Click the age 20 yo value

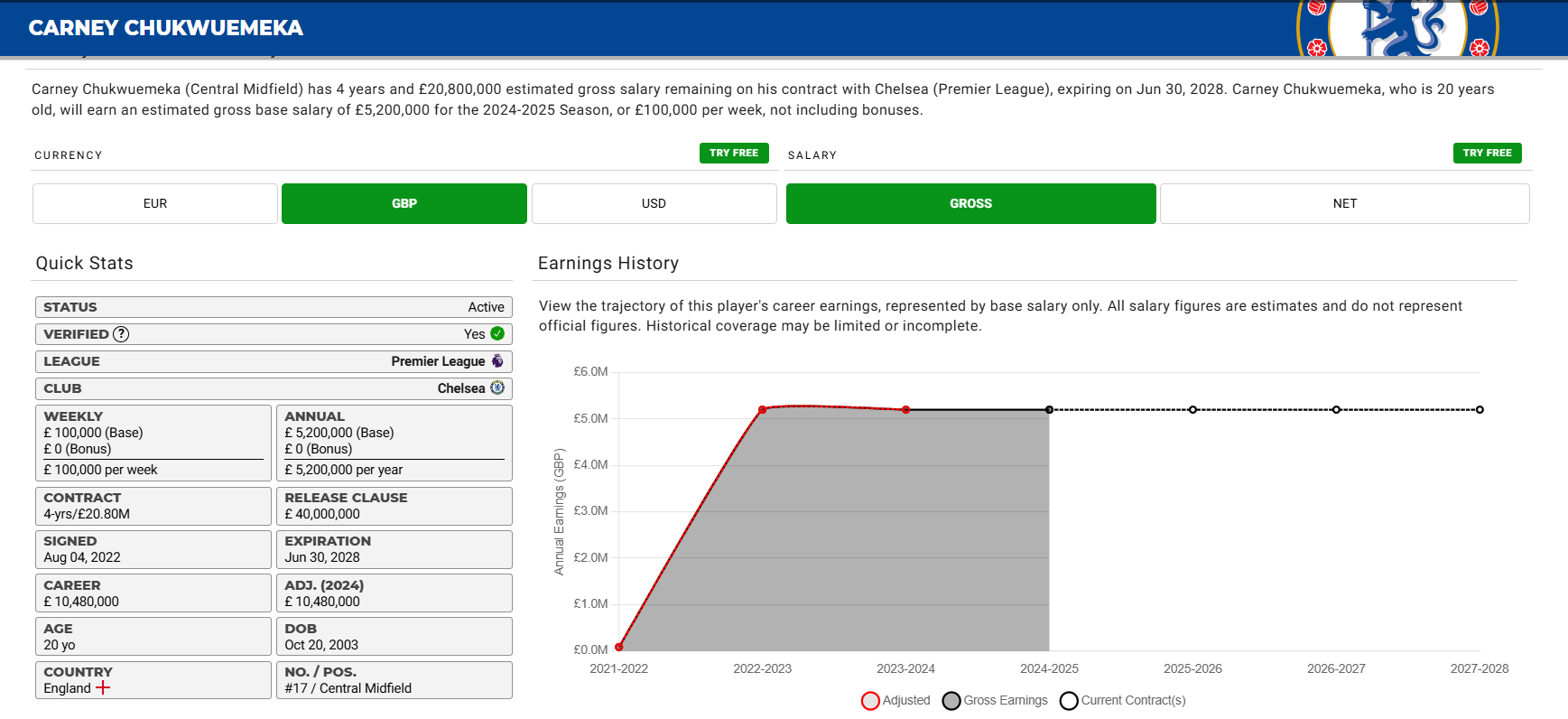(60, 645)
